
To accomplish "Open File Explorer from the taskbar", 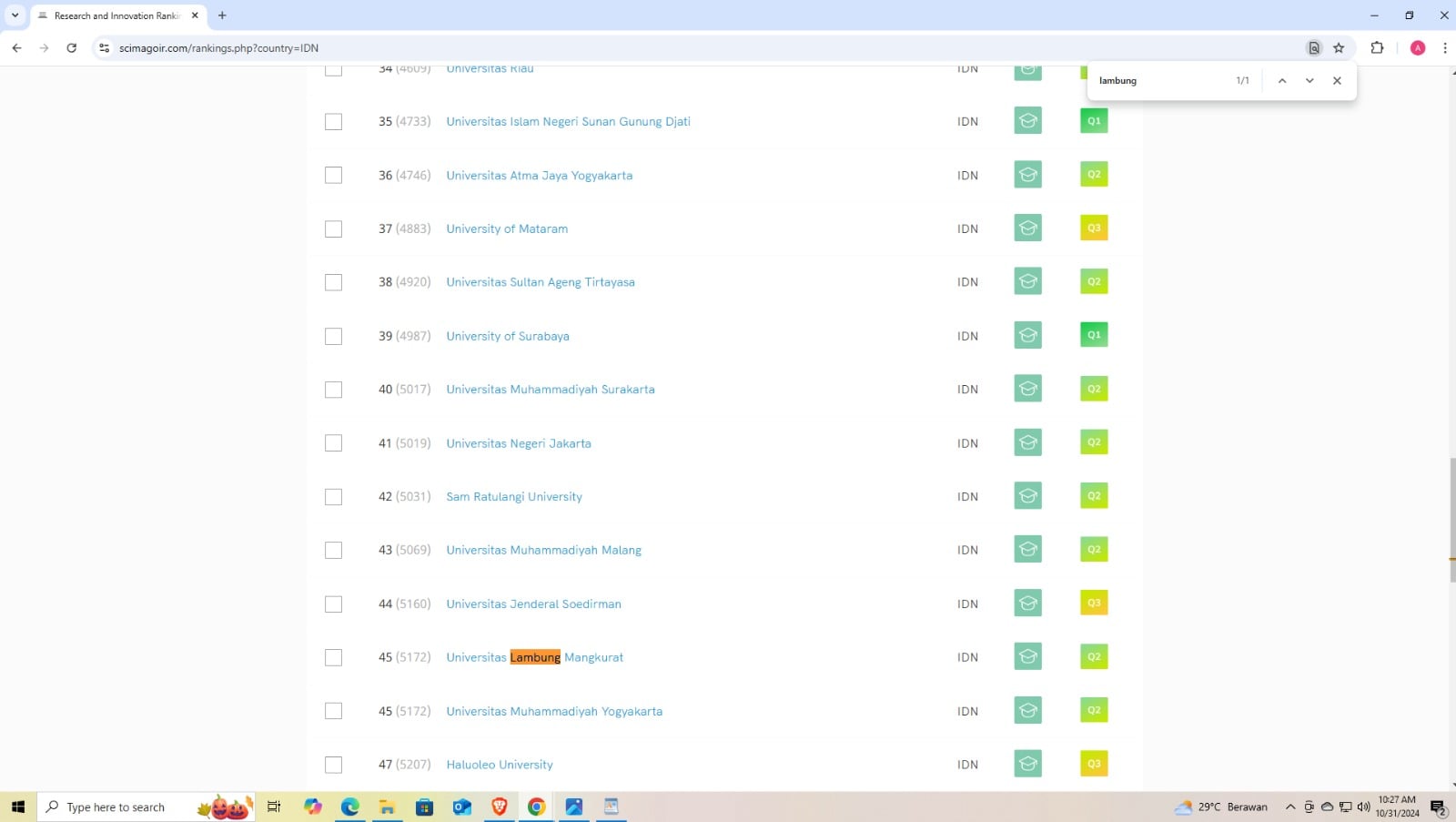I will [x=388, y=807].
